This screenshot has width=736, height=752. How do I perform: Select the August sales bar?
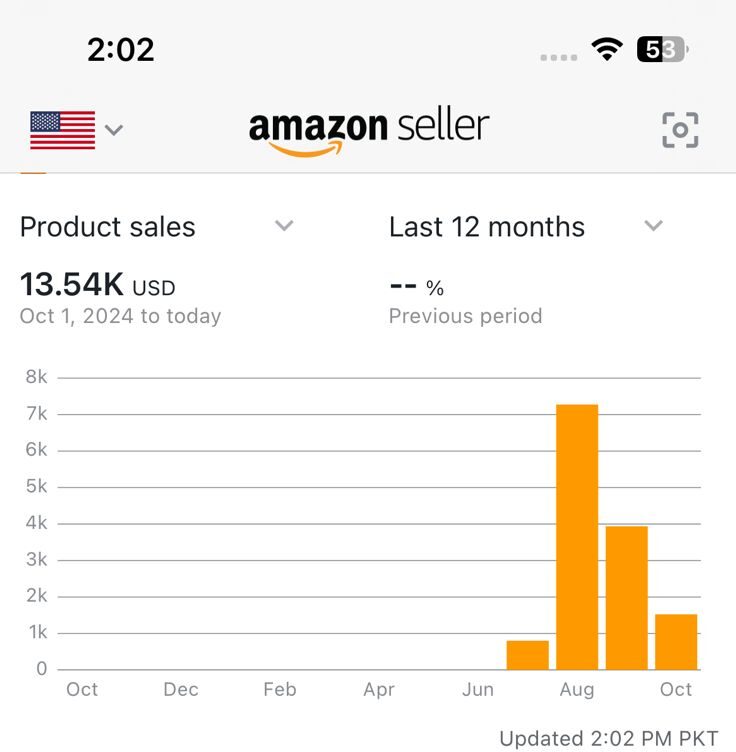click(x=577, y=537)
